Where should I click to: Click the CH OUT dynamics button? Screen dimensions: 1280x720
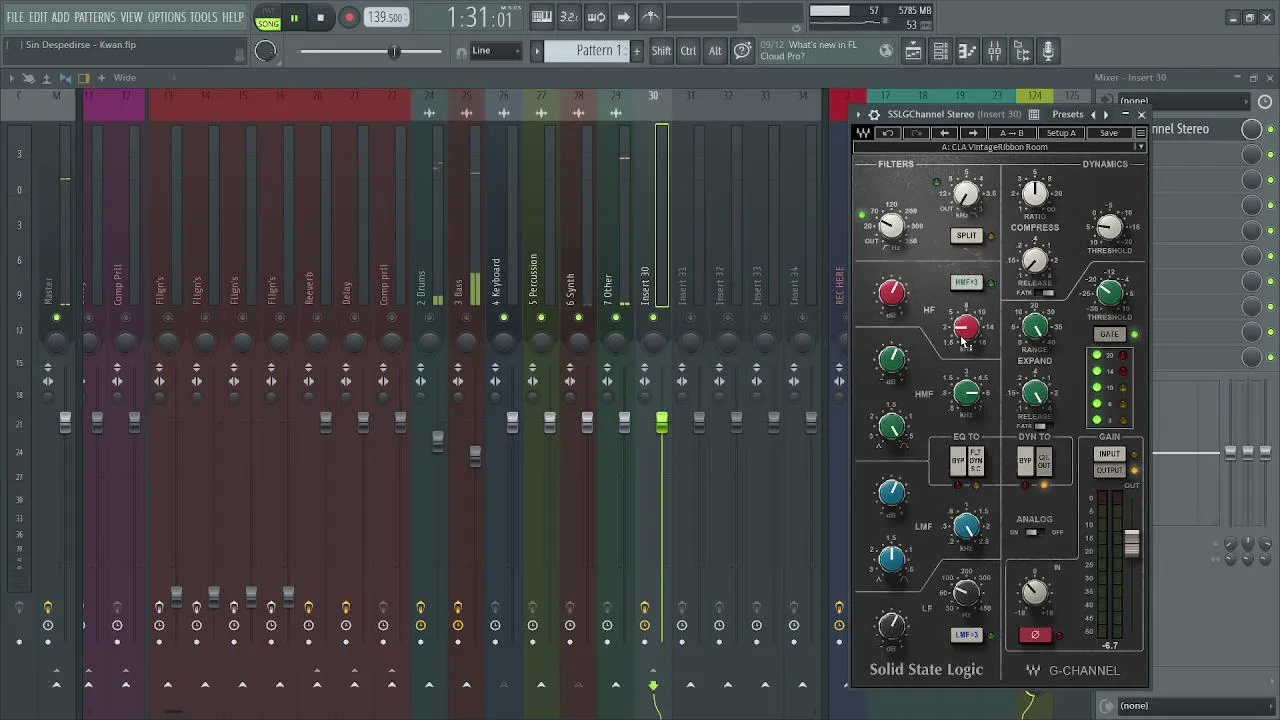pyautogui.click(x=1043, y=461)
